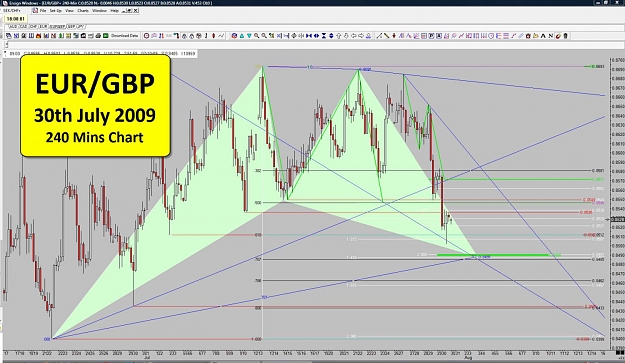Click the blue round icon before triangles
This screenshot has width=625, height=363.
pos(234,36)
